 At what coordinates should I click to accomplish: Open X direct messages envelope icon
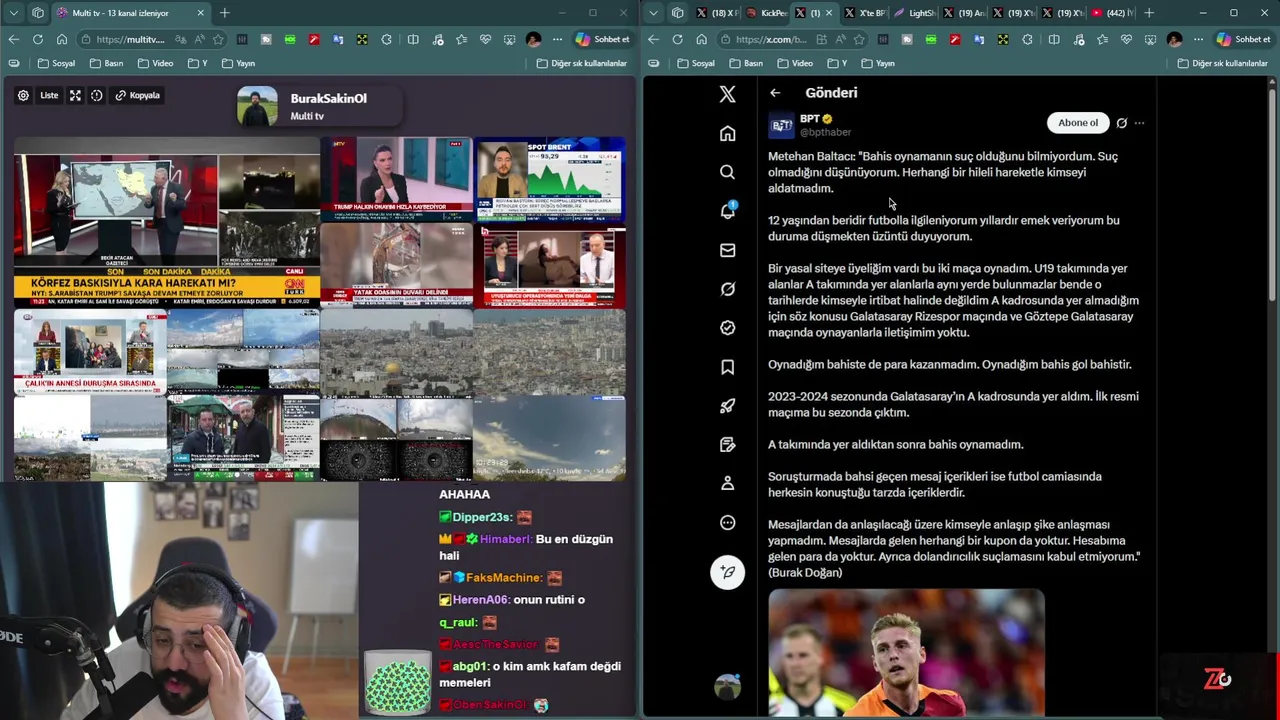(727, 250)
